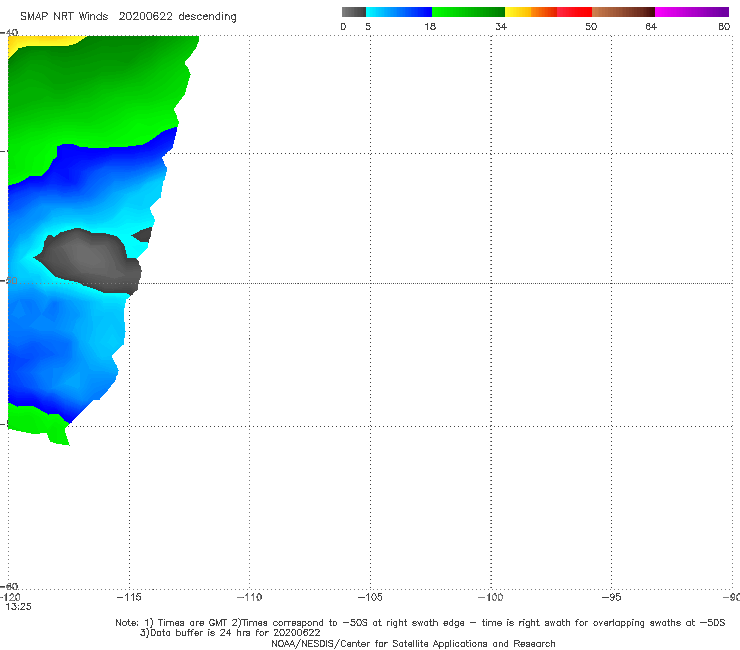
Task: Click the colorbar label '64'
Action: pyautogui.click(x=651, y=26)
